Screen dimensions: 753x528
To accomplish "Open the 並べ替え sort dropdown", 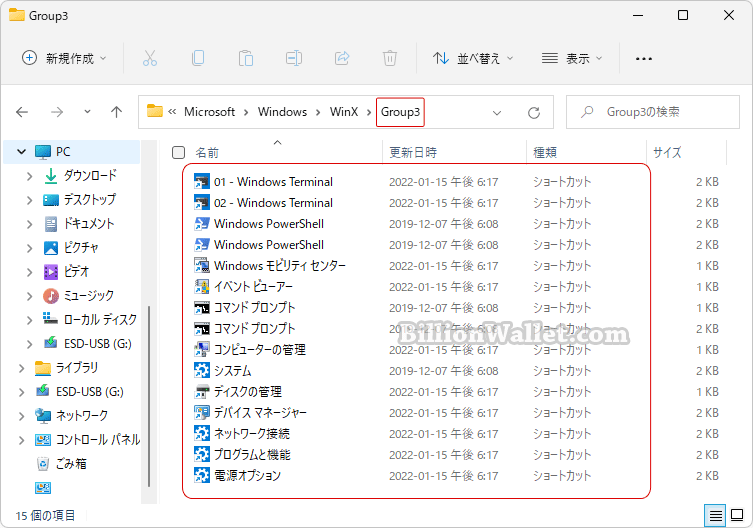I will 473,59.
